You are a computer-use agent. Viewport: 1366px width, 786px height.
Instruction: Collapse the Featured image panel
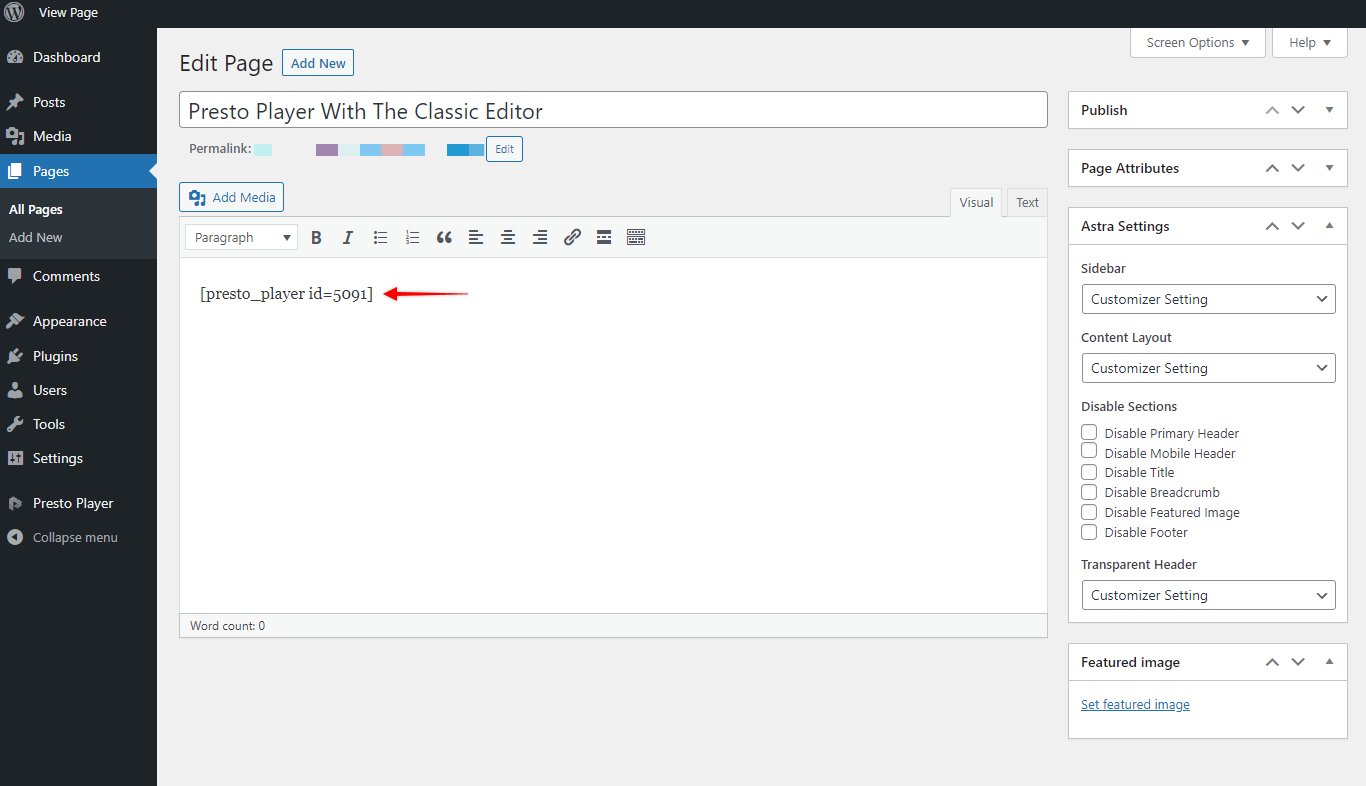[x=1329, y=662]
